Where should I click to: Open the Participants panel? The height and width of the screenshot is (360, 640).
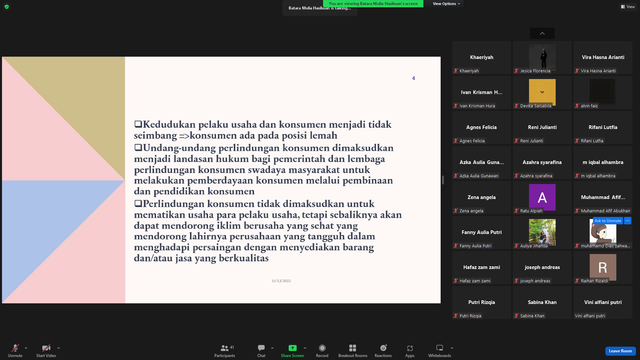coord(224,350)
